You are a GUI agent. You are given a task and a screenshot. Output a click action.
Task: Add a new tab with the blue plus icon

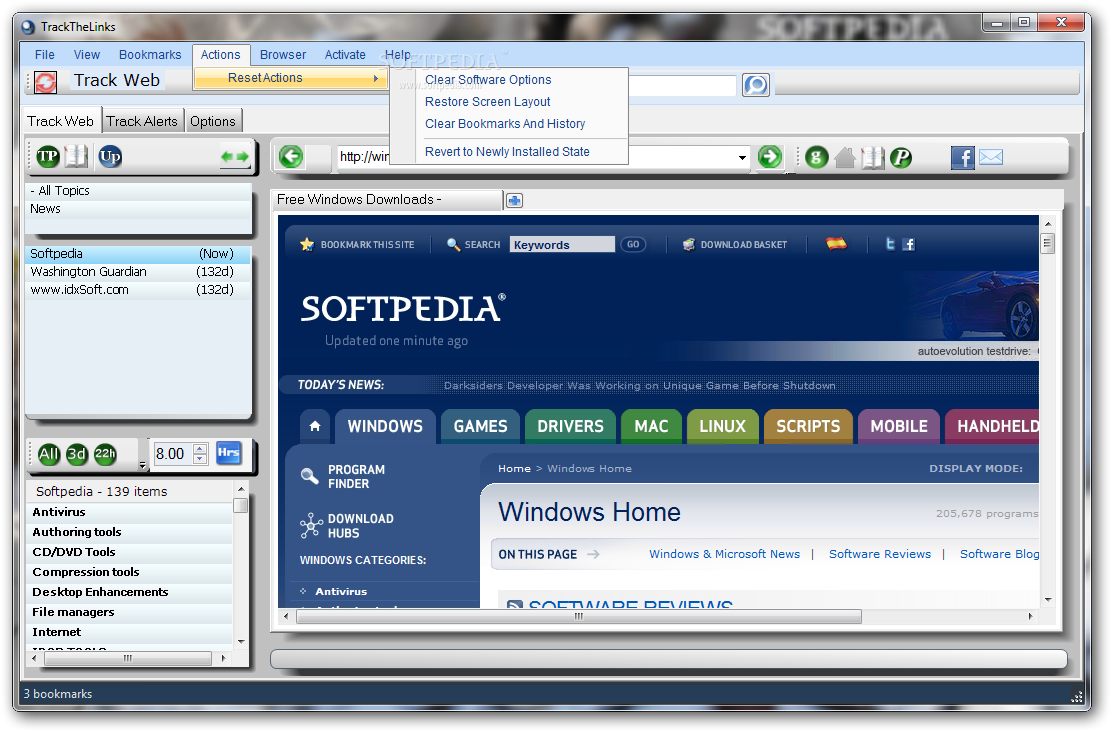pos(514,201)
